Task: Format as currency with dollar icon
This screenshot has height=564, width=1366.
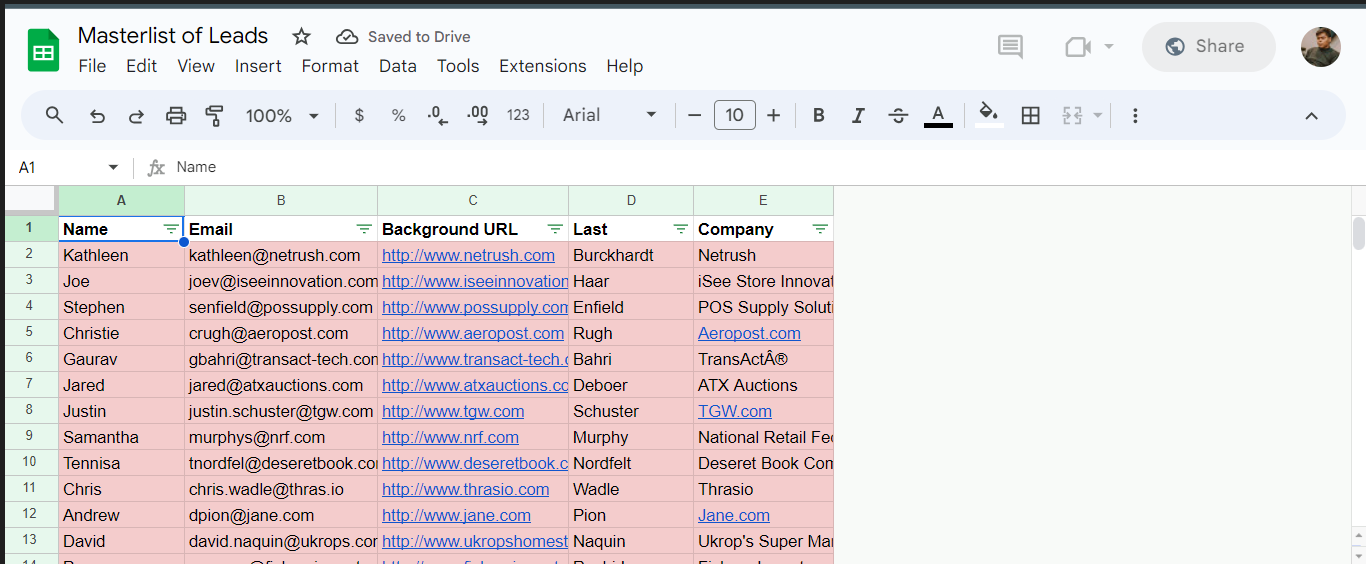Action: point(359,116)
